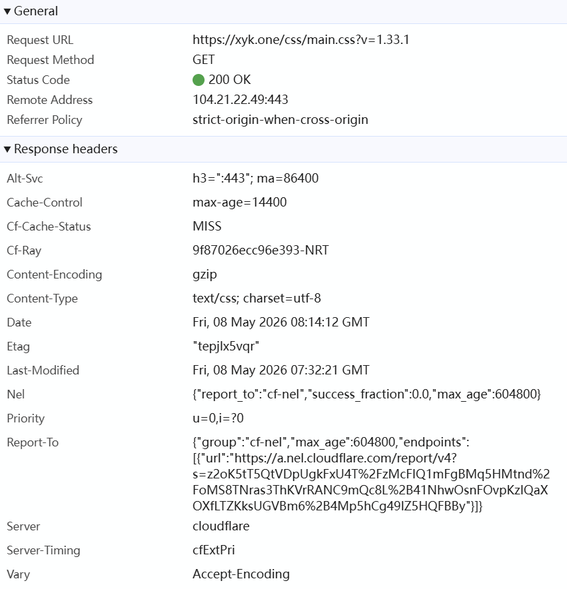This screenshot has height=589, width=567.
Task: Select the Remote Address value 104.21.22.49:443
Action: point(240,100)
